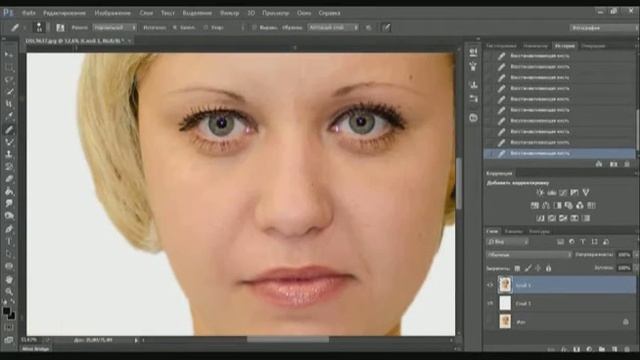Open the healing brush Mode dropdown
This screenshot has width=640, height=360.
click(x=114, y=27)
